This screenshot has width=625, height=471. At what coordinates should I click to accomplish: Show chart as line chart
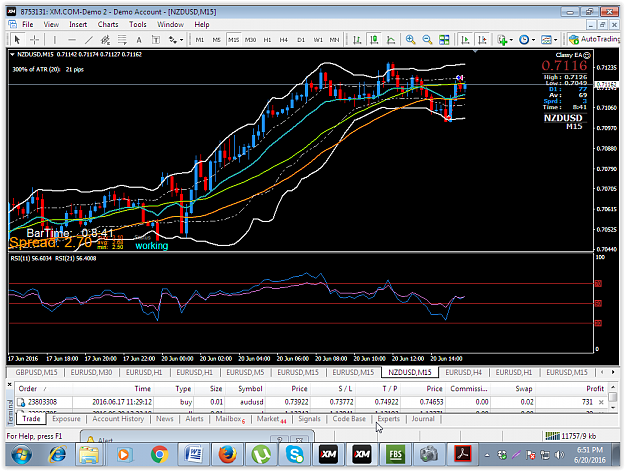coord(391,40)
